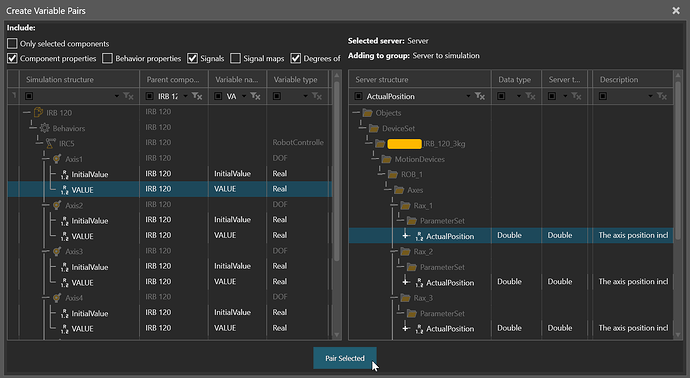Open Variable type filter dropdown arrow
Screen dimensions: 690x378
point(305,96)
